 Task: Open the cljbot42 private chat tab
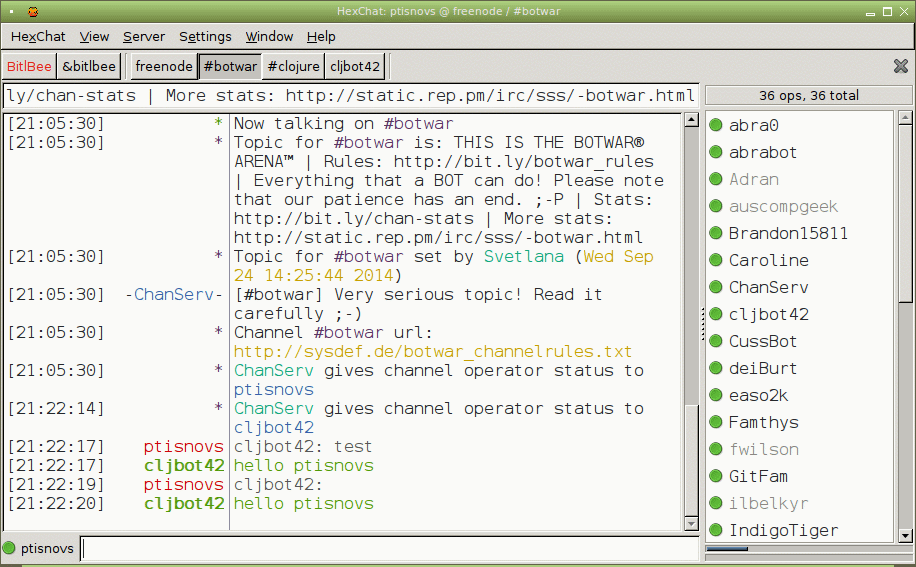coord(355,67)
